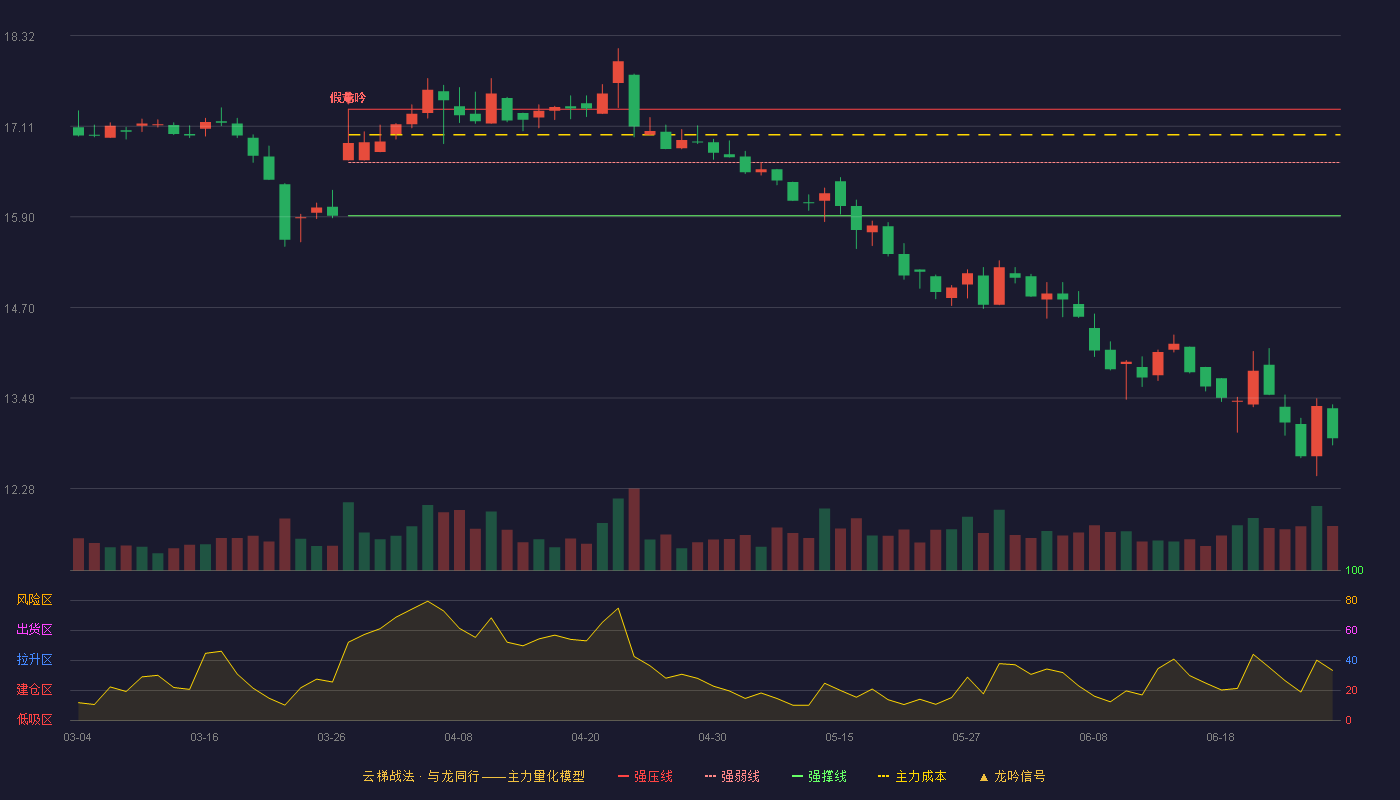Select the large green candle at the March low

click(x=285, y=212)
